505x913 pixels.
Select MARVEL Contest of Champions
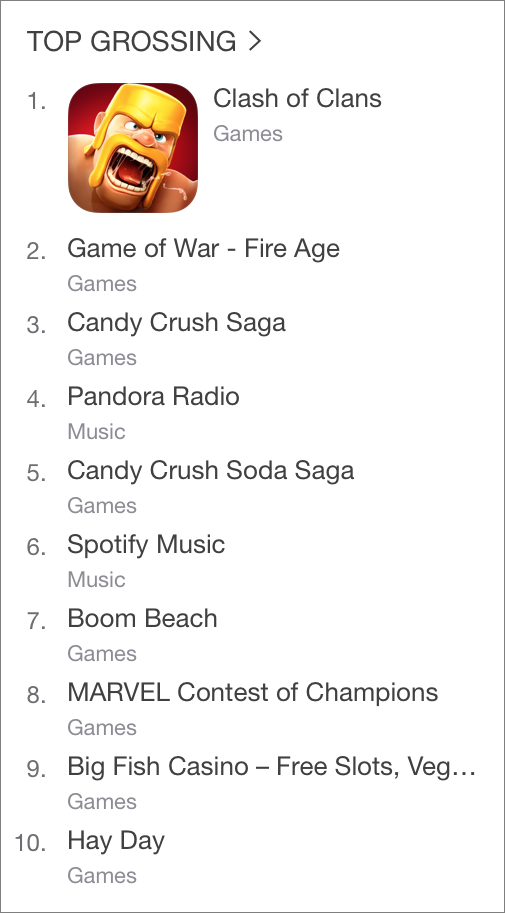(x=253, y=692)
